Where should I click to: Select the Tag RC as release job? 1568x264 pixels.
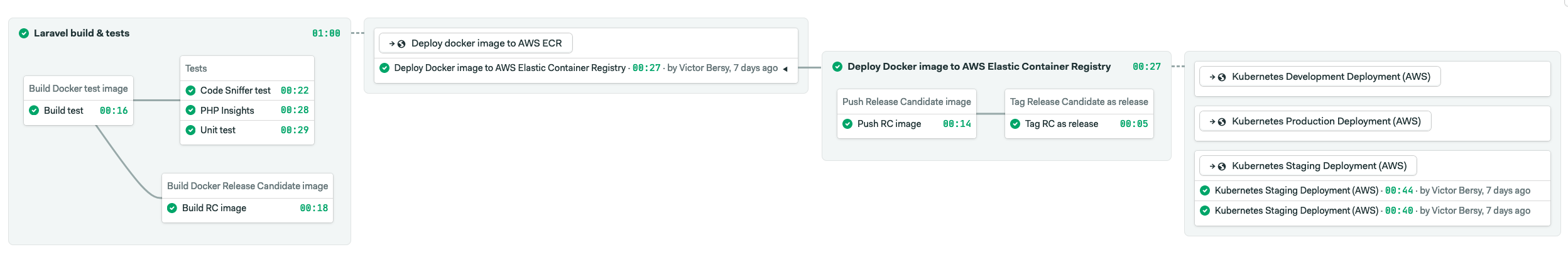[1061, 124]
